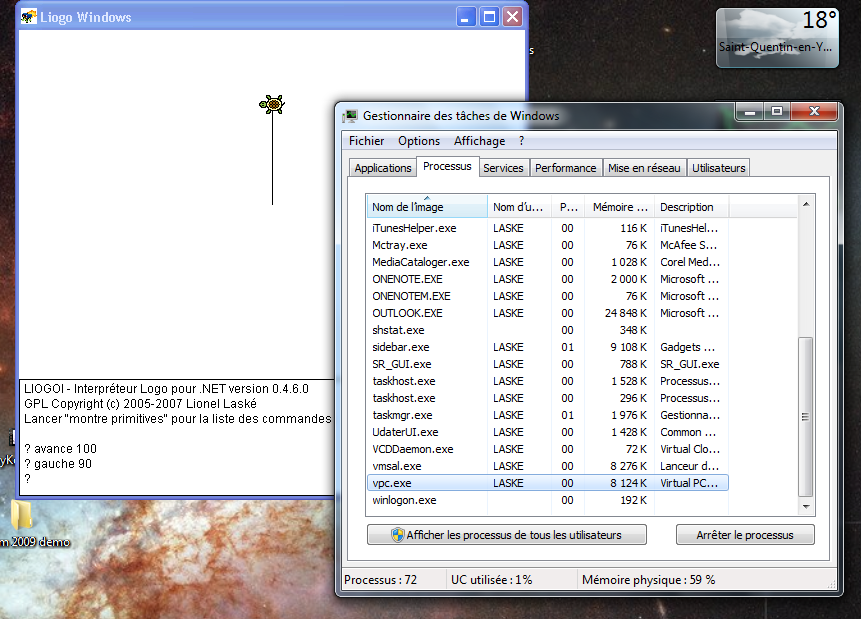This screenshot has width=861, height=619.
Task: Click the process list scrollbar thumb
Action: 806,417
